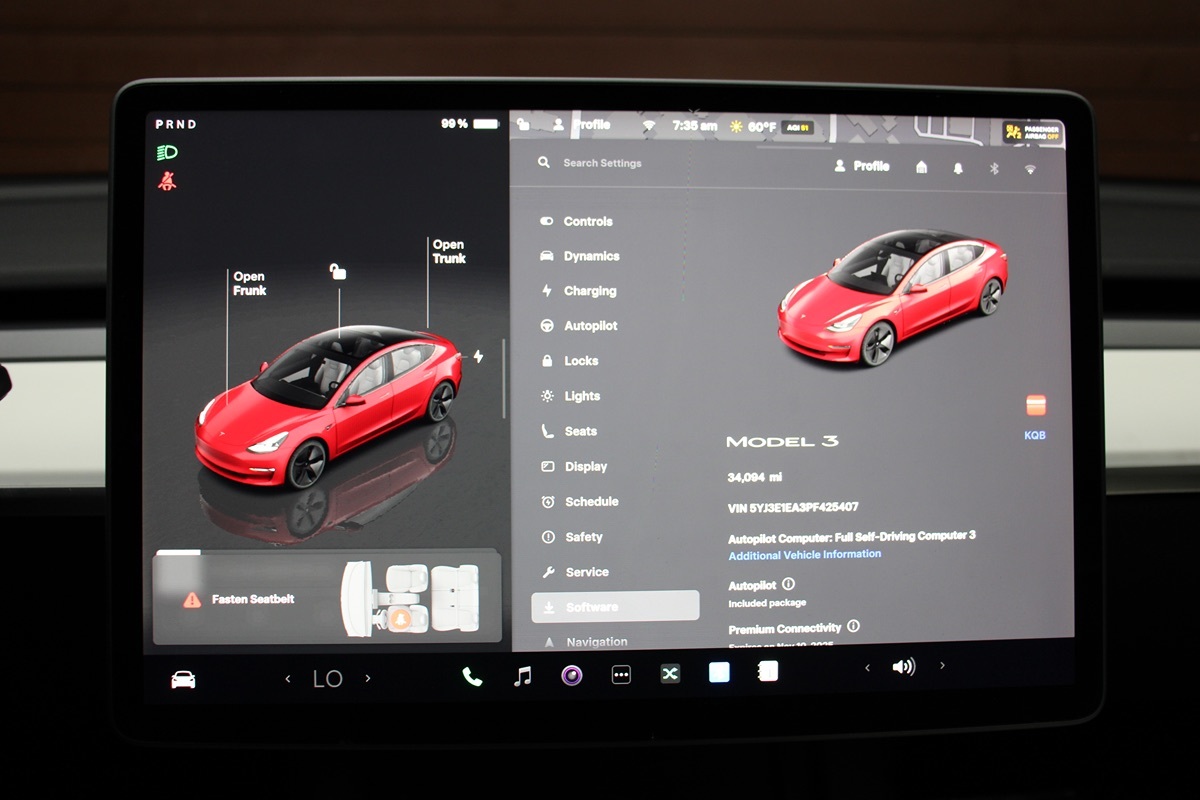Tap the car controls icon
This screenshot has height=800, width=1200.
[x=183, y=679]
